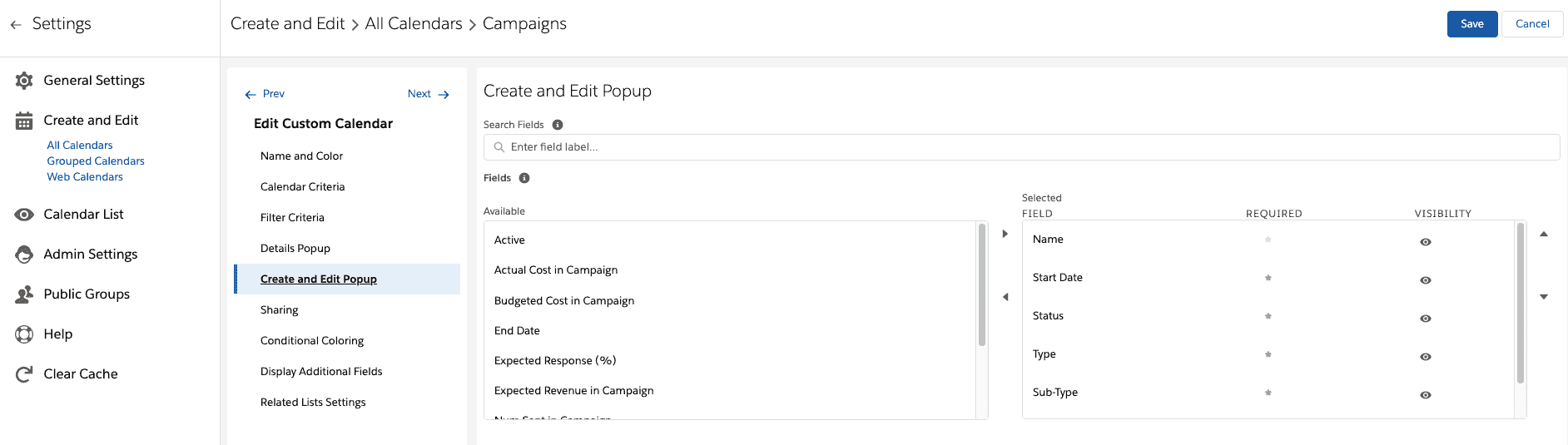Screen dimensions: 1568x445
Task: Click the back arrow beside Settings
Action: tap(16, 25)
